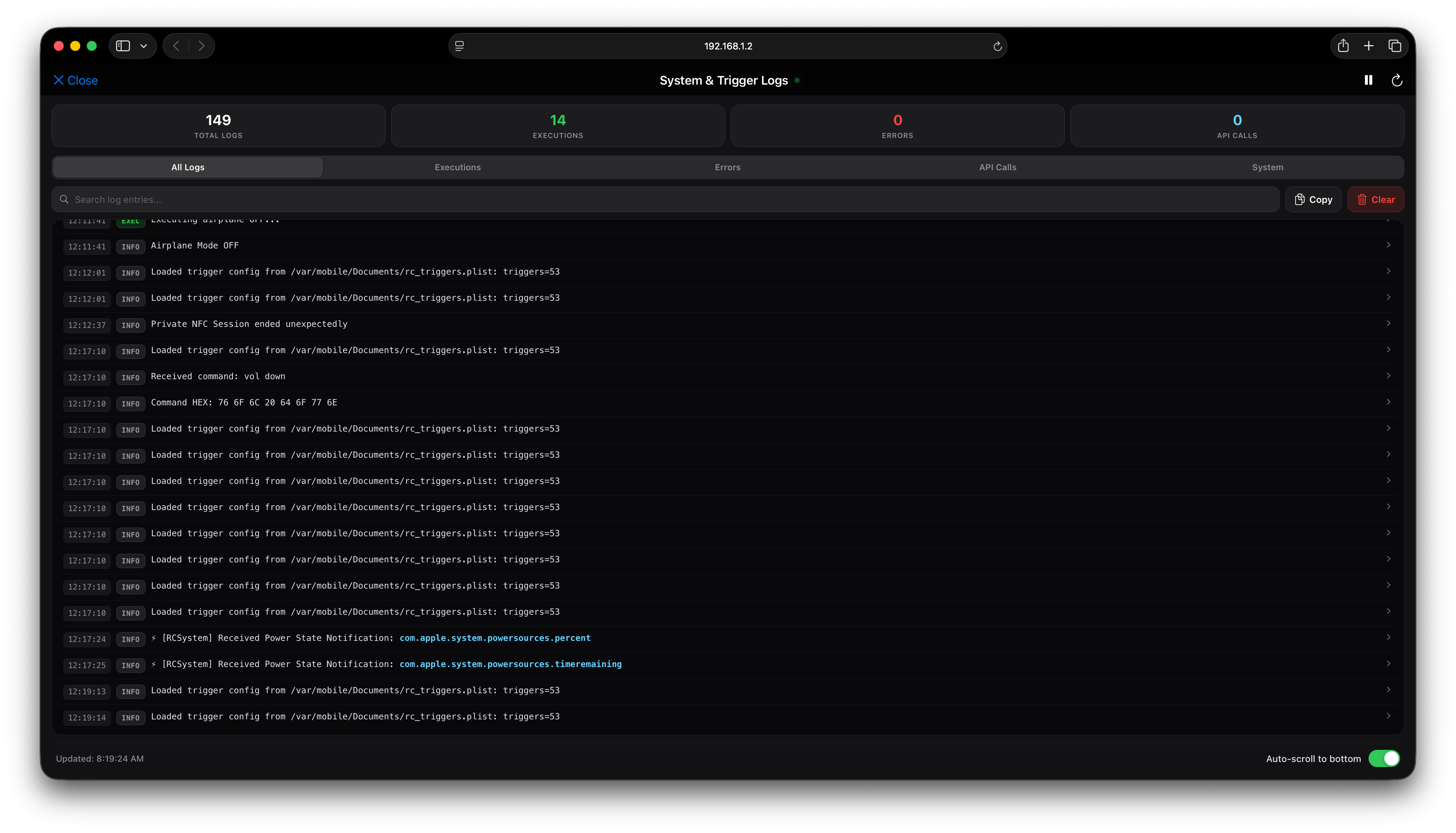Screen dimensions: 1456x833
Task: Go back with the browser back arrow
Action: 176,46
